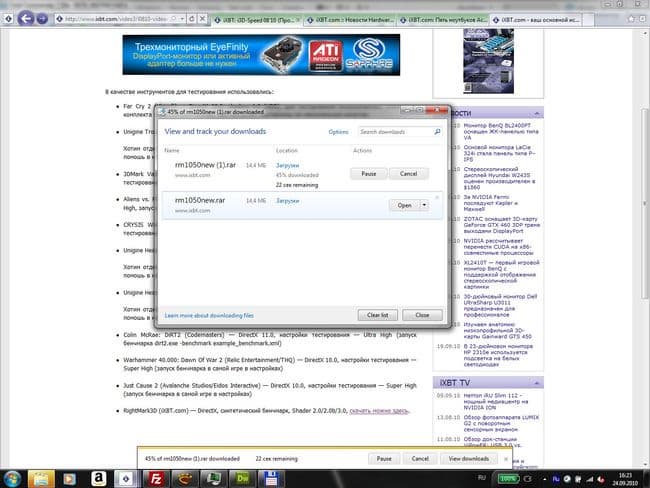Open Amazon icon on taskbar
The width and height of the screenshot is (650, 488).
tap(98, 479)
